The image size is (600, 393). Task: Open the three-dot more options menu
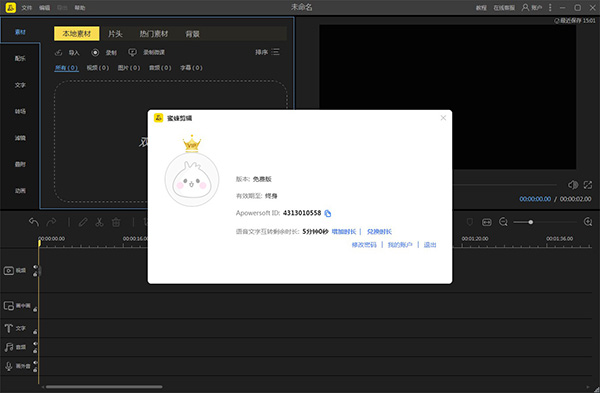point(550,7)
